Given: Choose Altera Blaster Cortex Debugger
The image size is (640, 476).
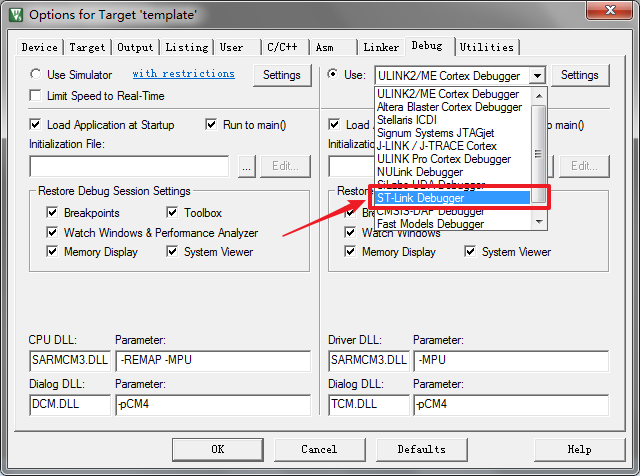Looking at the screenshot, I should pos(452,107).
